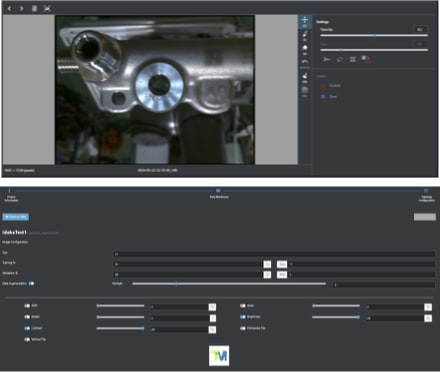Viewport: 440px width, 372px height.
Task: Toggle the Brightness augmentation switch
Action: tap(243, 317)
